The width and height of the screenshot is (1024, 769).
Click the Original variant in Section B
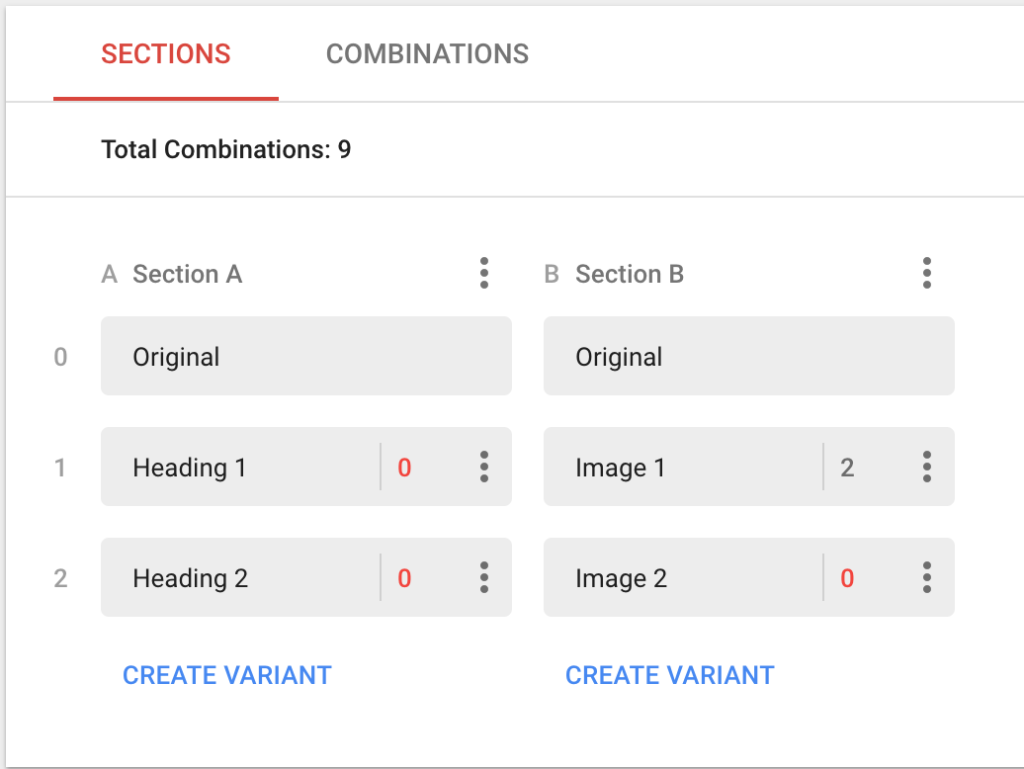click(x=748, y=357)
